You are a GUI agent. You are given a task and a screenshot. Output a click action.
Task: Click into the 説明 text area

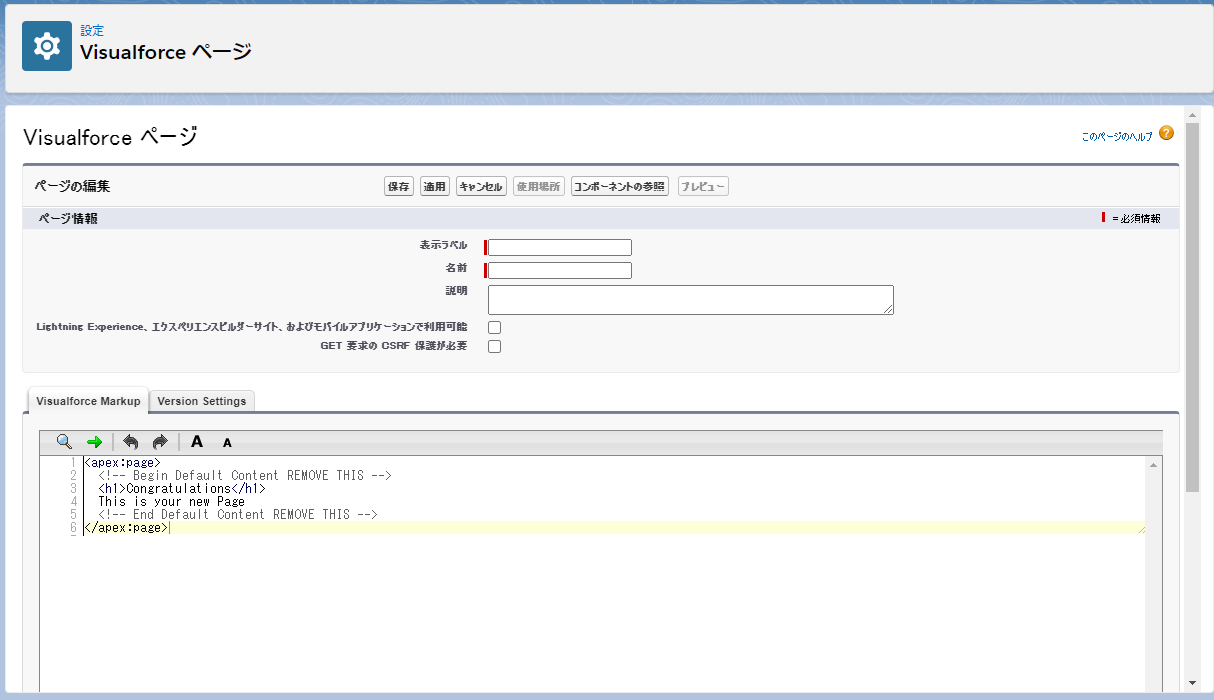691,300
